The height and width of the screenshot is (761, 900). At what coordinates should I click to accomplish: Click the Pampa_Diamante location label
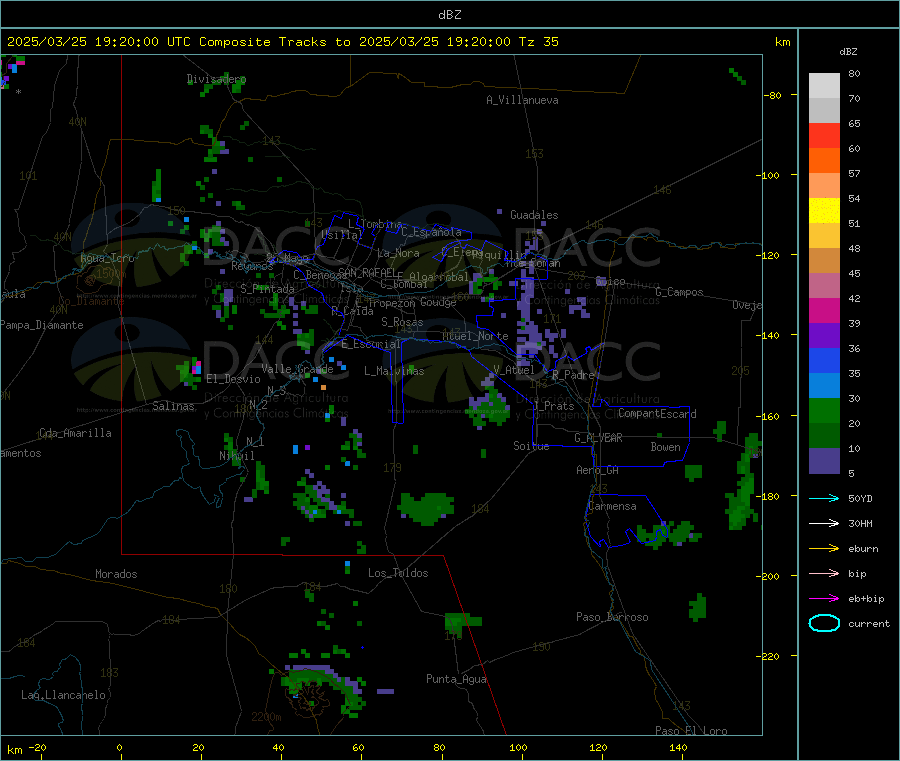click(41, 325)
